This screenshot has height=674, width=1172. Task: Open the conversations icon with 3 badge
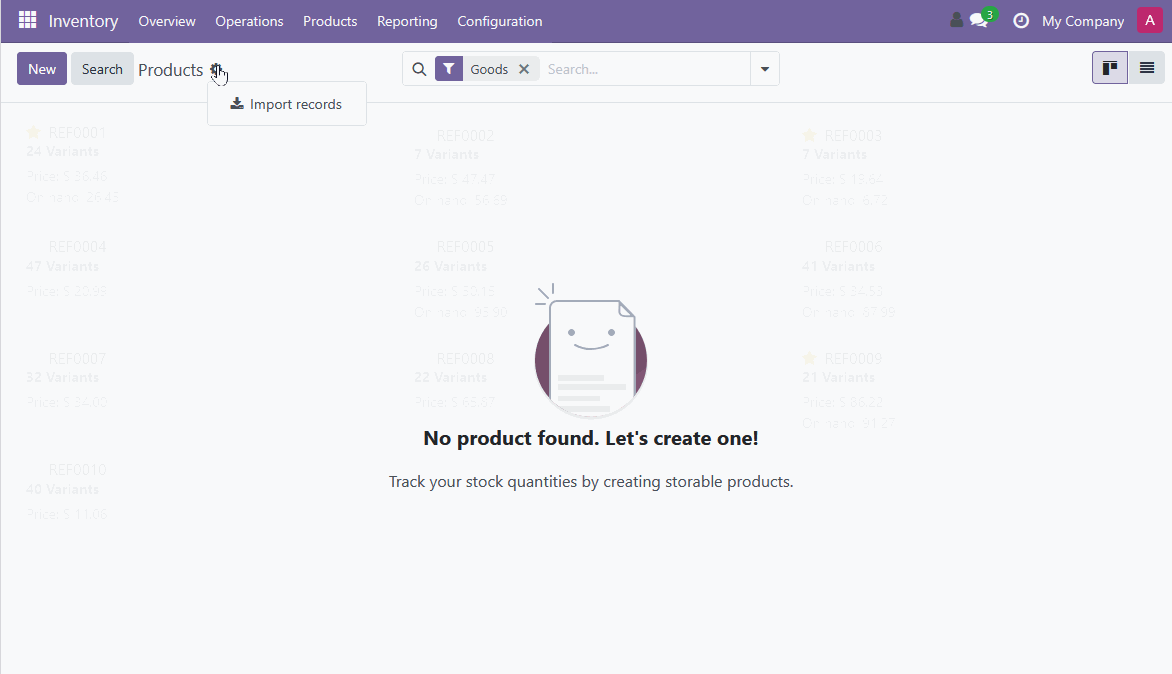(979, 21)
